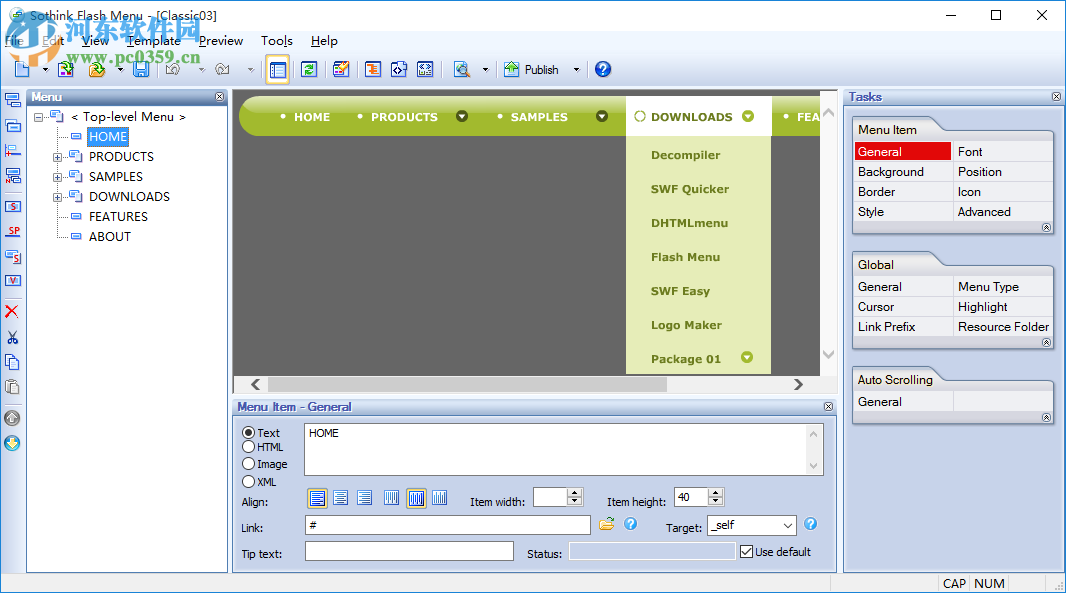Click the refresh preview icon on the toolbar
The width and height of the screenshot is (1066, 593).
308,69
